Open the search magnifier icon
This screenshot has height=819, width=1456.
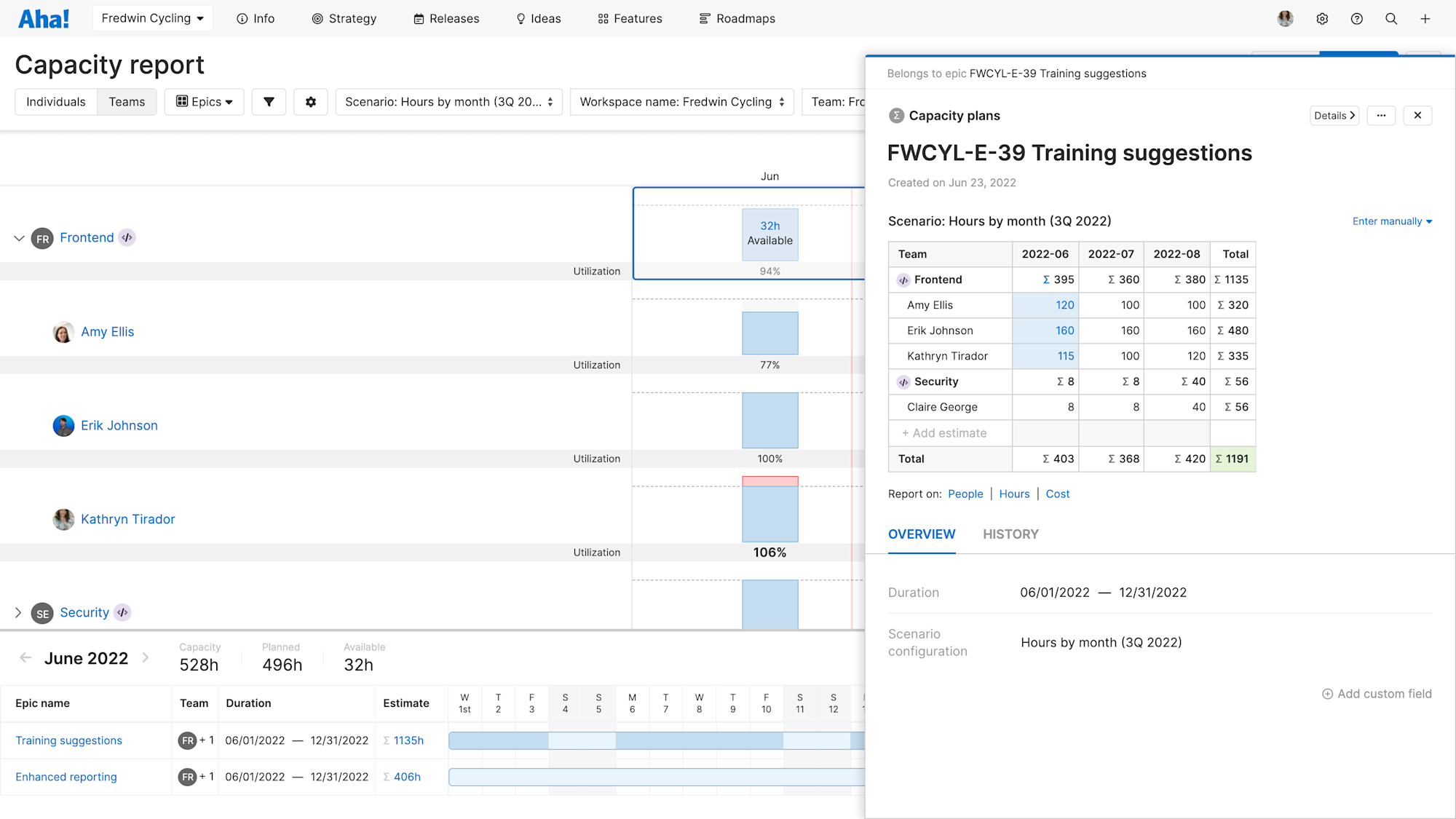coord(1391,18)
